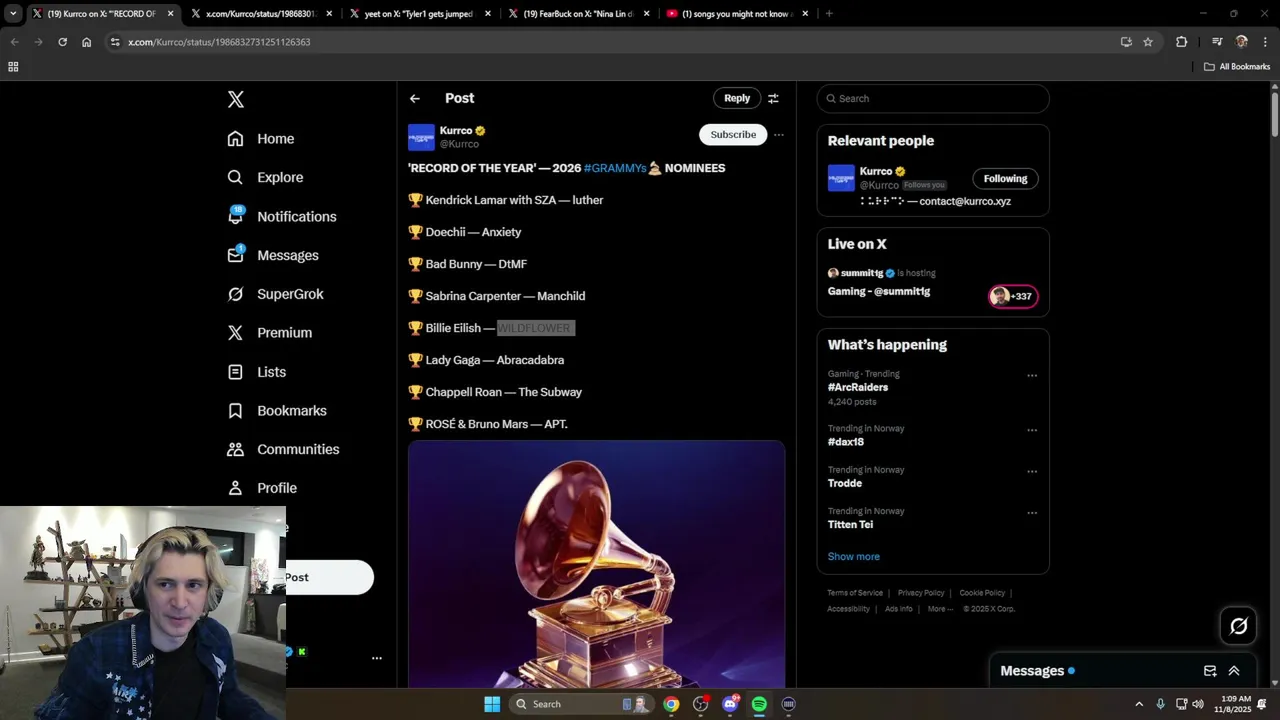
Task: Open Titten Tei trending topic
Action: (x=850, y=524)
